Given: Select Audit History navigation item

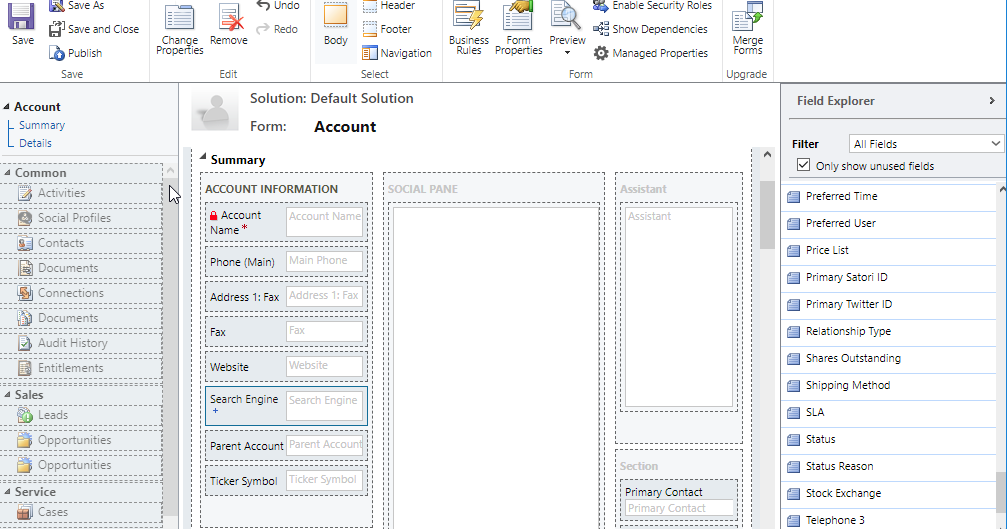Looking at the screenshot, I should point(81,343).
